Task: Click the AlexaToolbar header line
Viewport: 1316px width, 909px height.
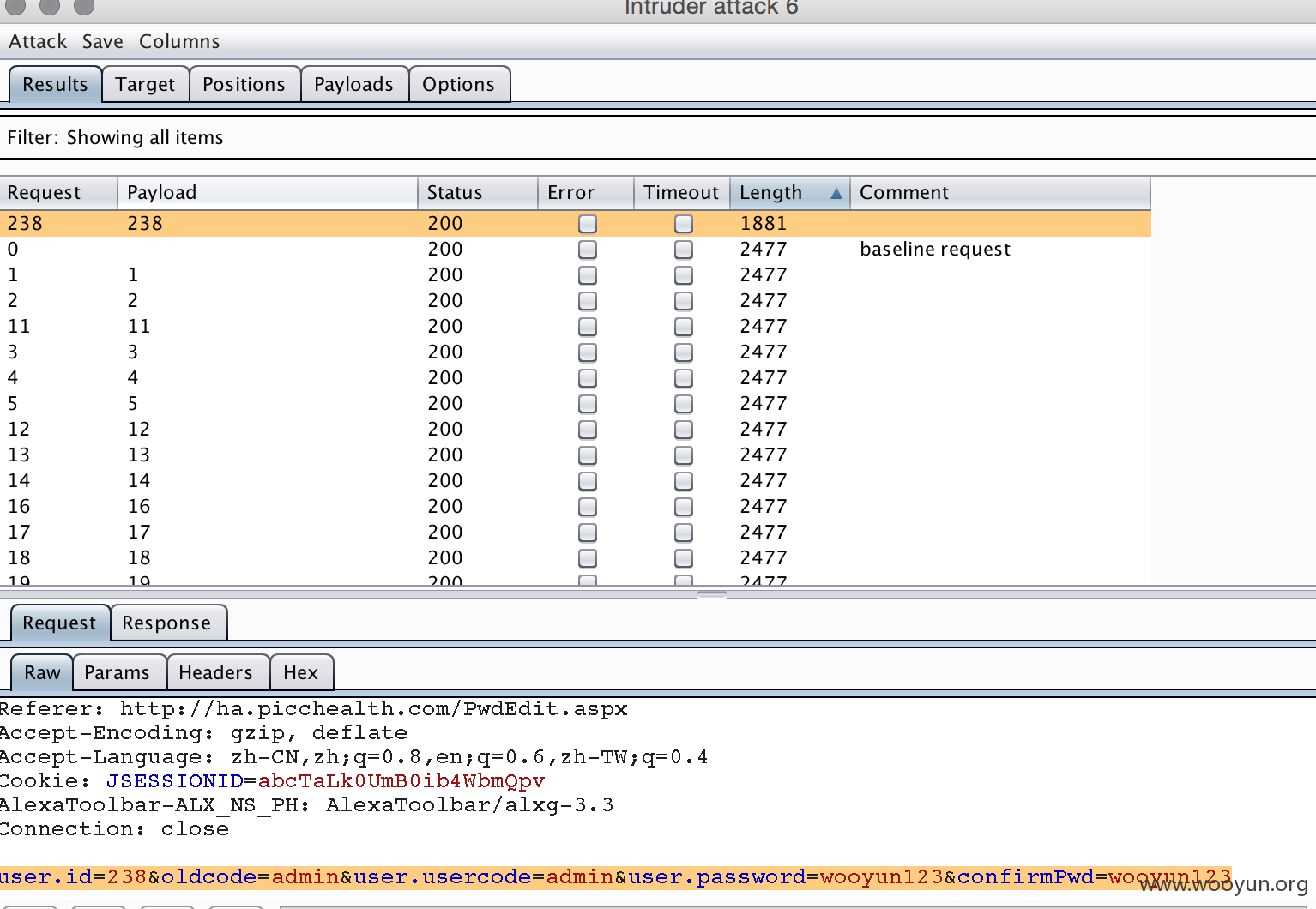Action: coord(307,805)
